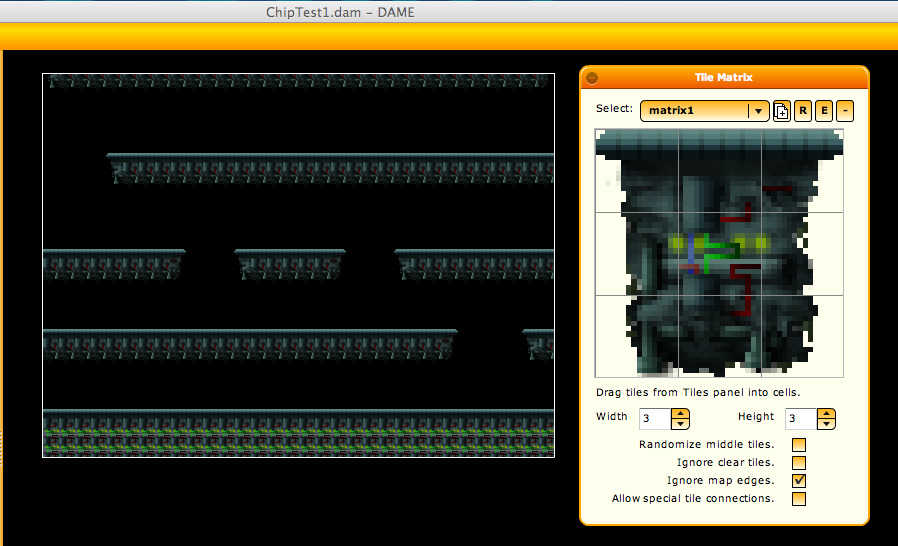The width and height of the screenshot is (898, 546).
Task: Decrease the Width stepper value
Action: pyautogui.click(x=680, y=424)
